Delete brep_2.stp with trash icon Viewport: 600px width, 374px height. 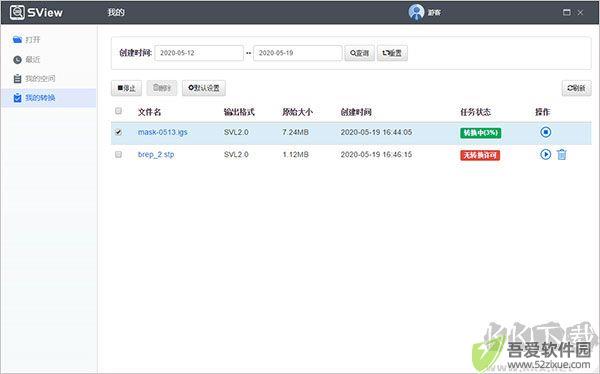point(561,154)
